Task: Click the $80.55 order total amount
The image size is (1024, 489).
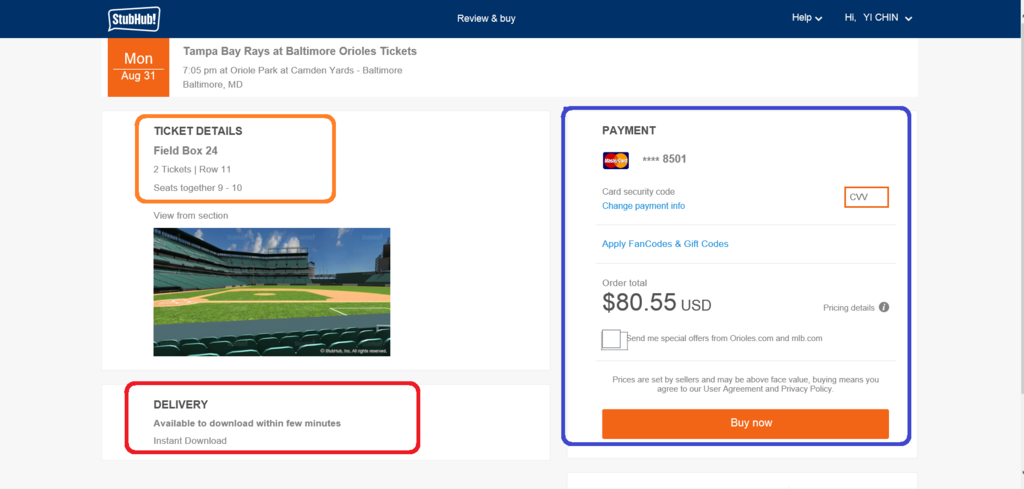Action: [639, 302]
